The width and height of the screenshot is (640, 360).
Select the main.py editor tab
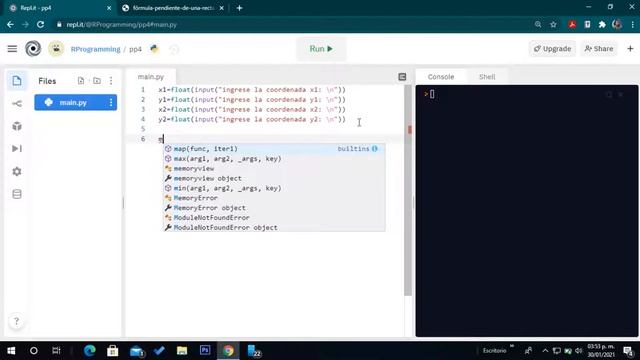151,77
